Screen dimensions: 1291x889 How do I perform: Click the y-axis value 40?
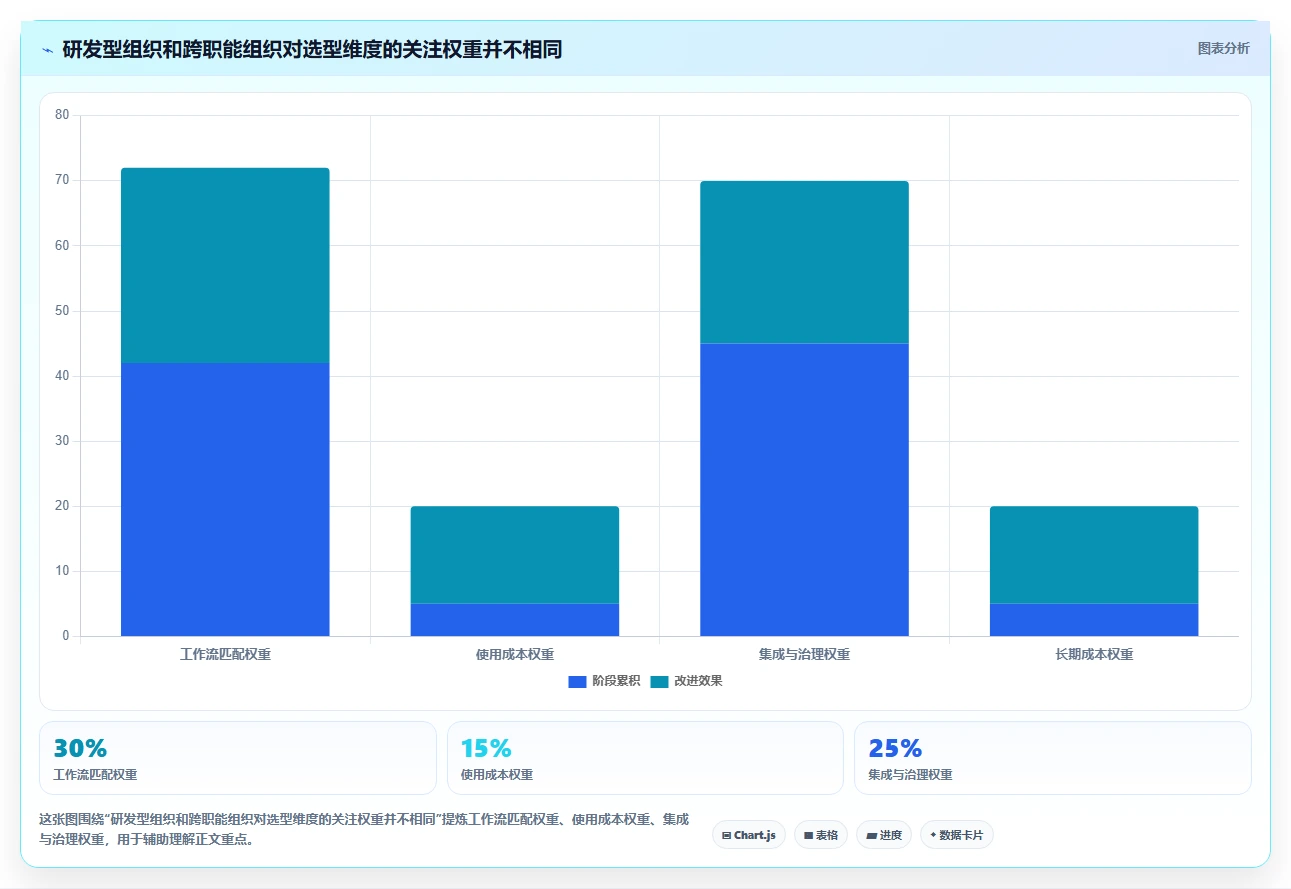pos(62,376)
